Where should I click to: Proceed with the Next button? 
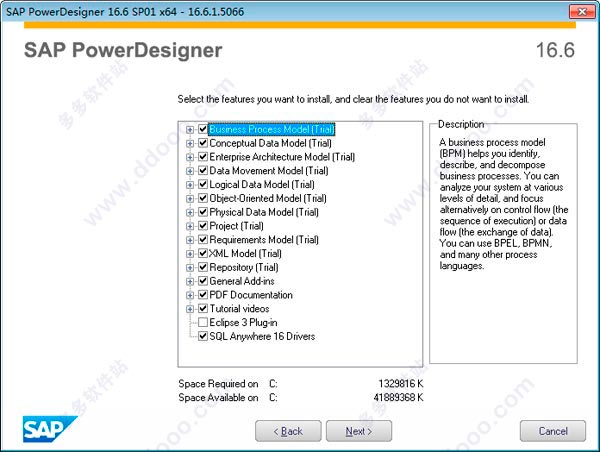pos(359,431)
